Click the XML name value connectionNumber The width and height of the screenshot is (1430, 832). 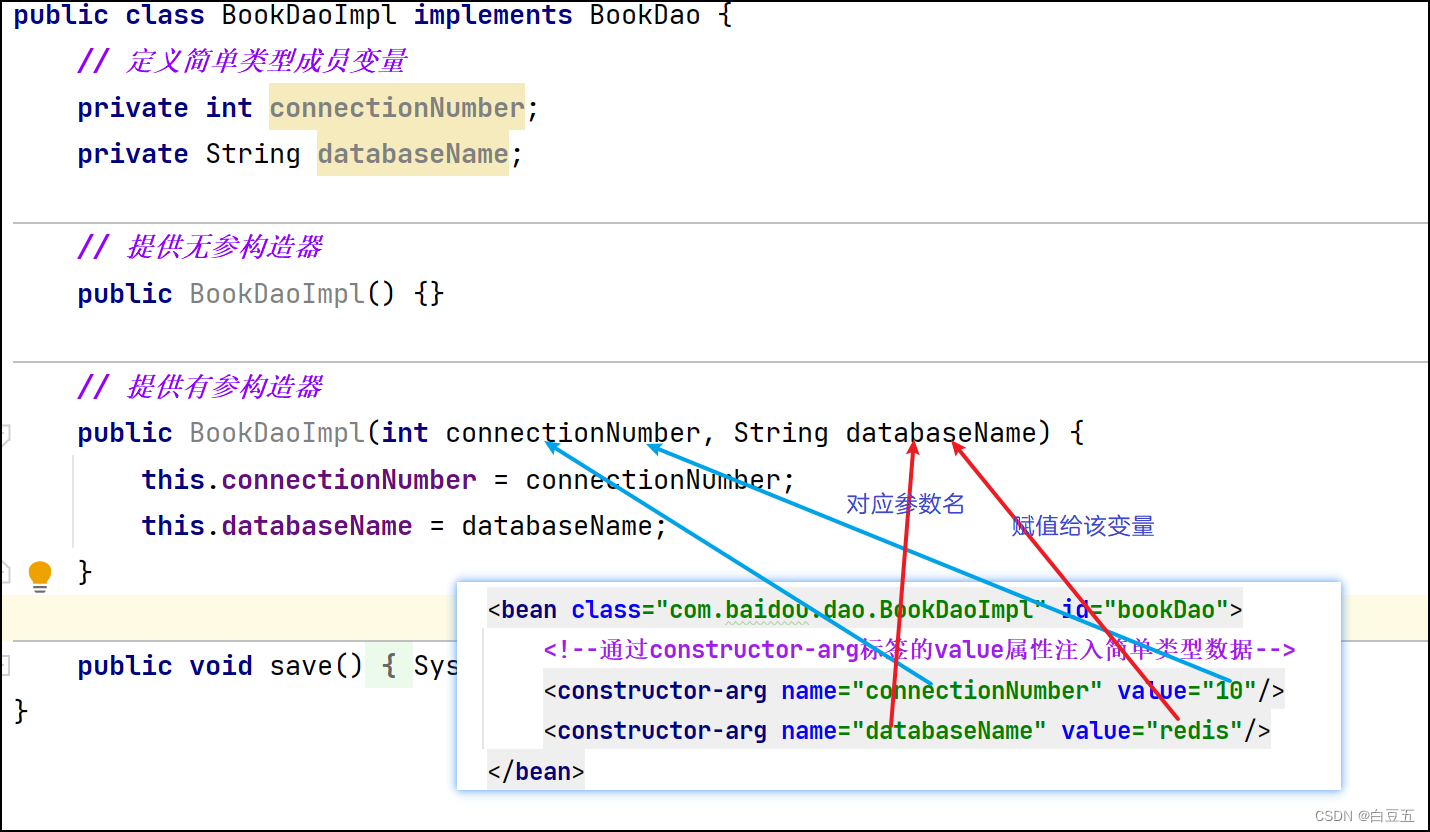point(977,691)
